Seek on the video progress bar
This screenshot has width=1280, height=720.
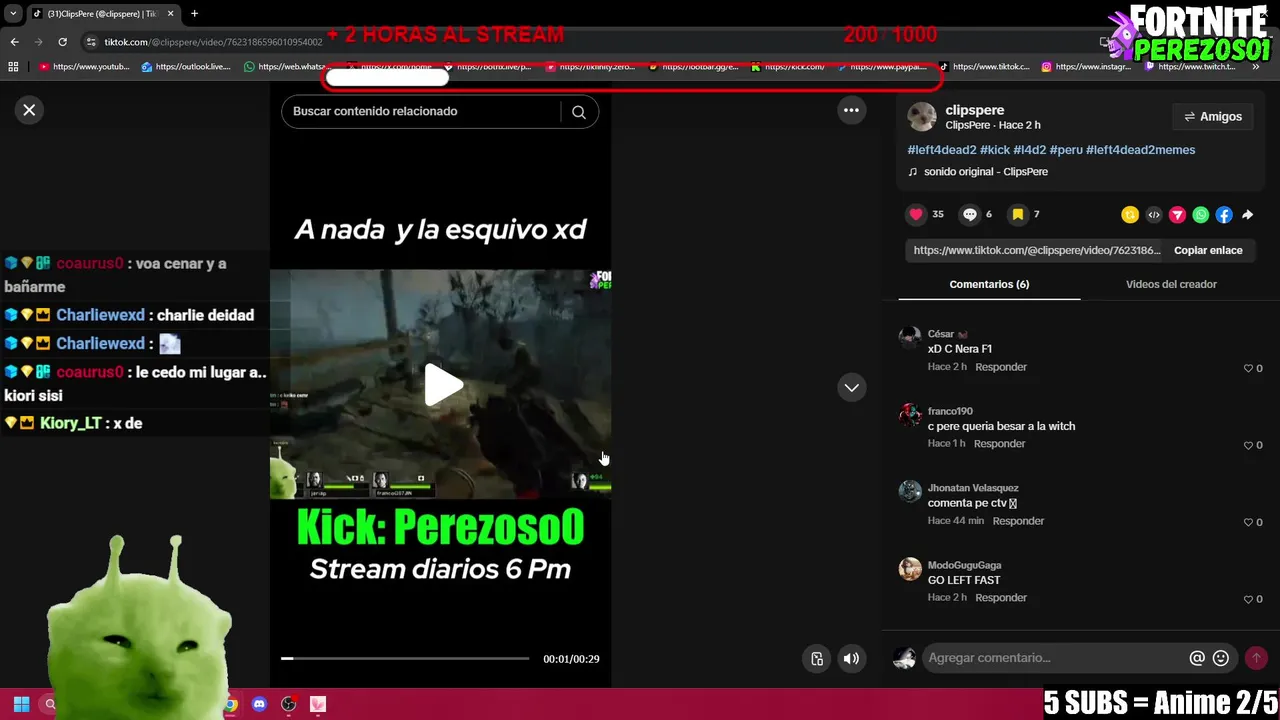(405, 658)
